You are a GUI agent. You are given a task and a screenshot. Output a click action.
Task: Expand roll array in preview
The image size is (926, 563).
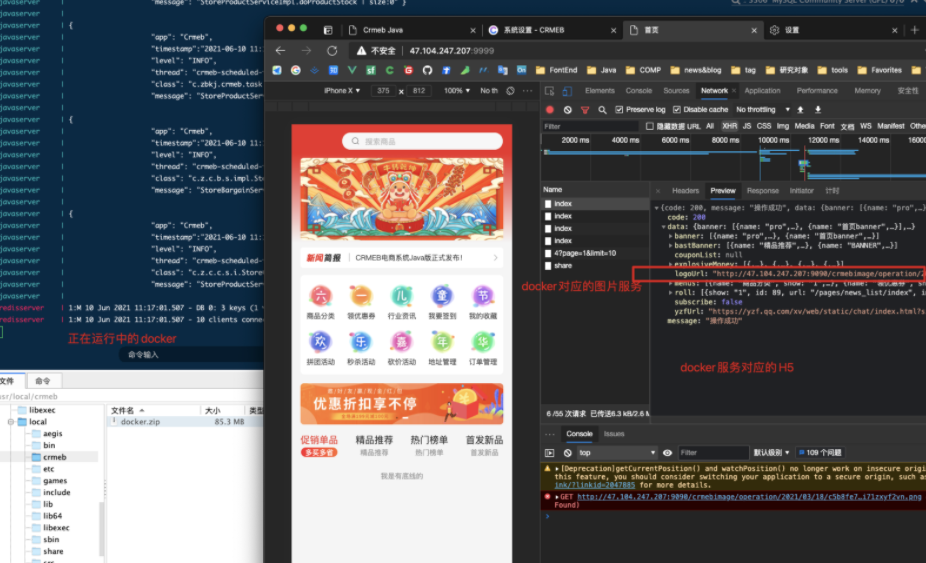tap(671, 292)
